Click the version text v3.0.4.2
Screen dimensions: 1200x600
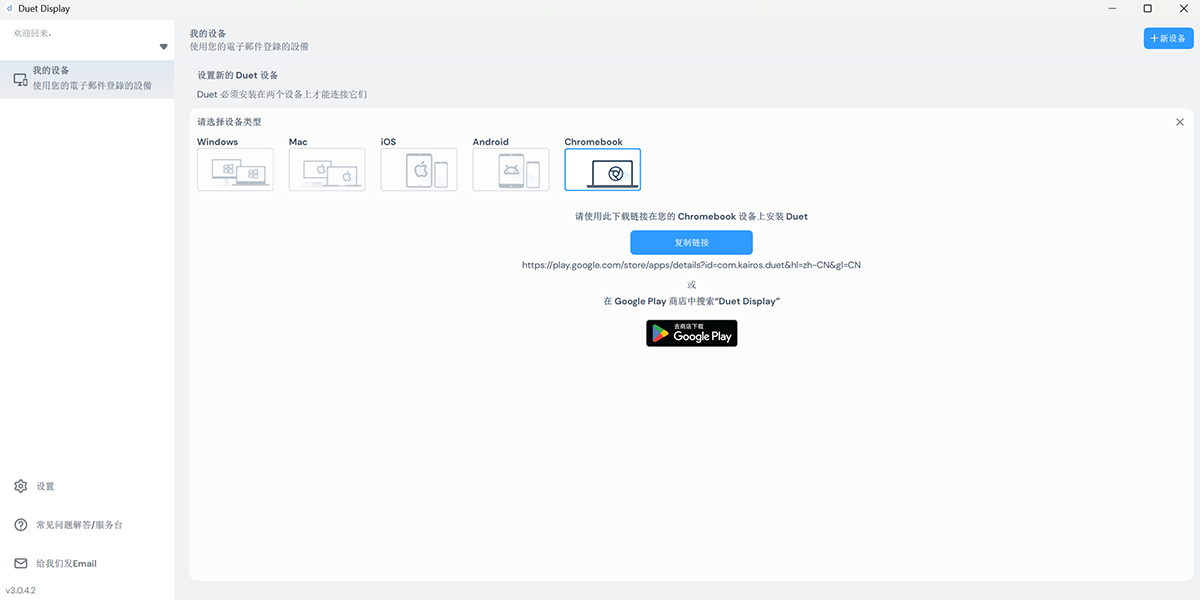click(x=21, y=590)
